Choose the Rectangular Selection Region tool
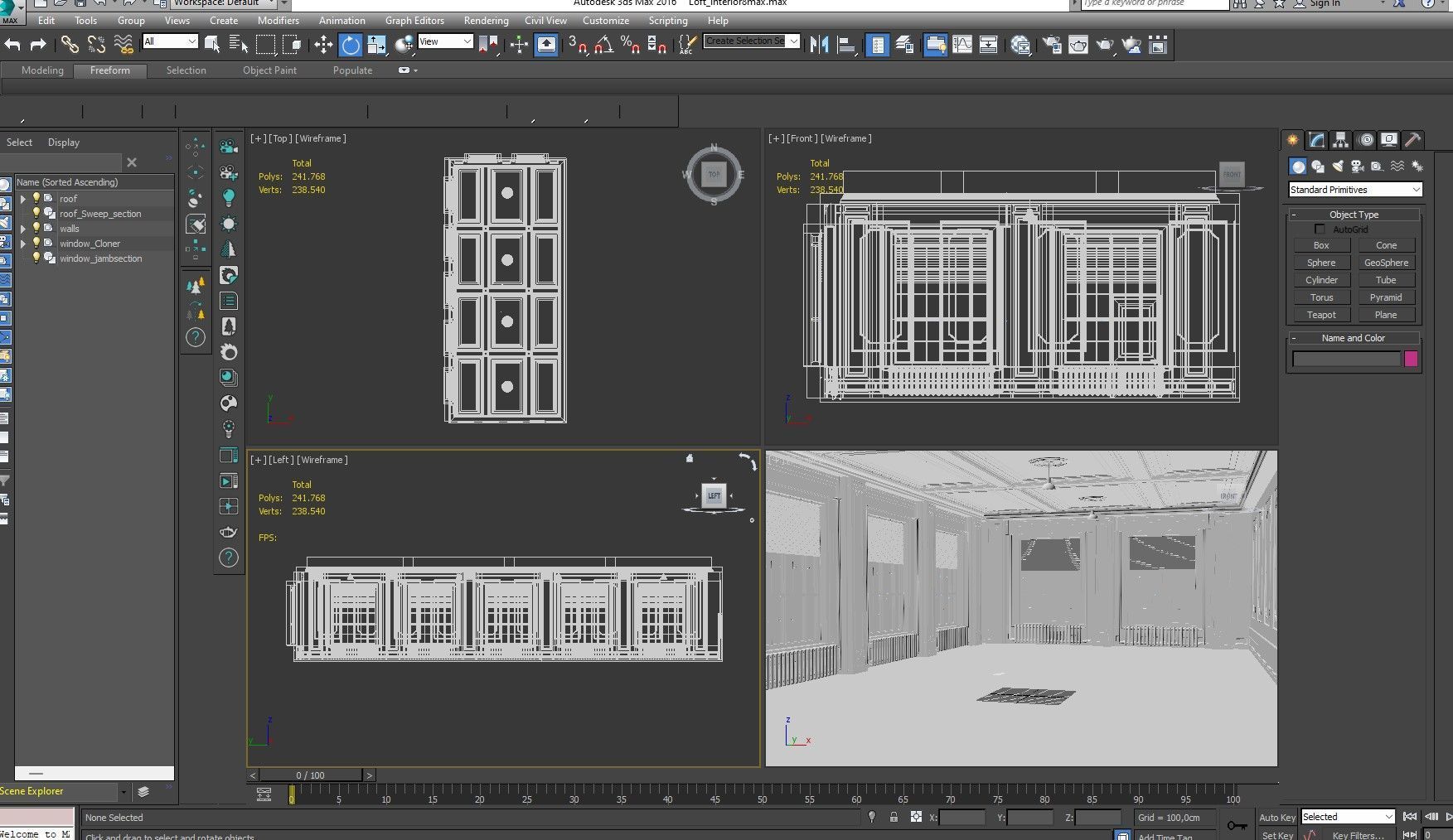1453x840 pixels. click(265, 45)
